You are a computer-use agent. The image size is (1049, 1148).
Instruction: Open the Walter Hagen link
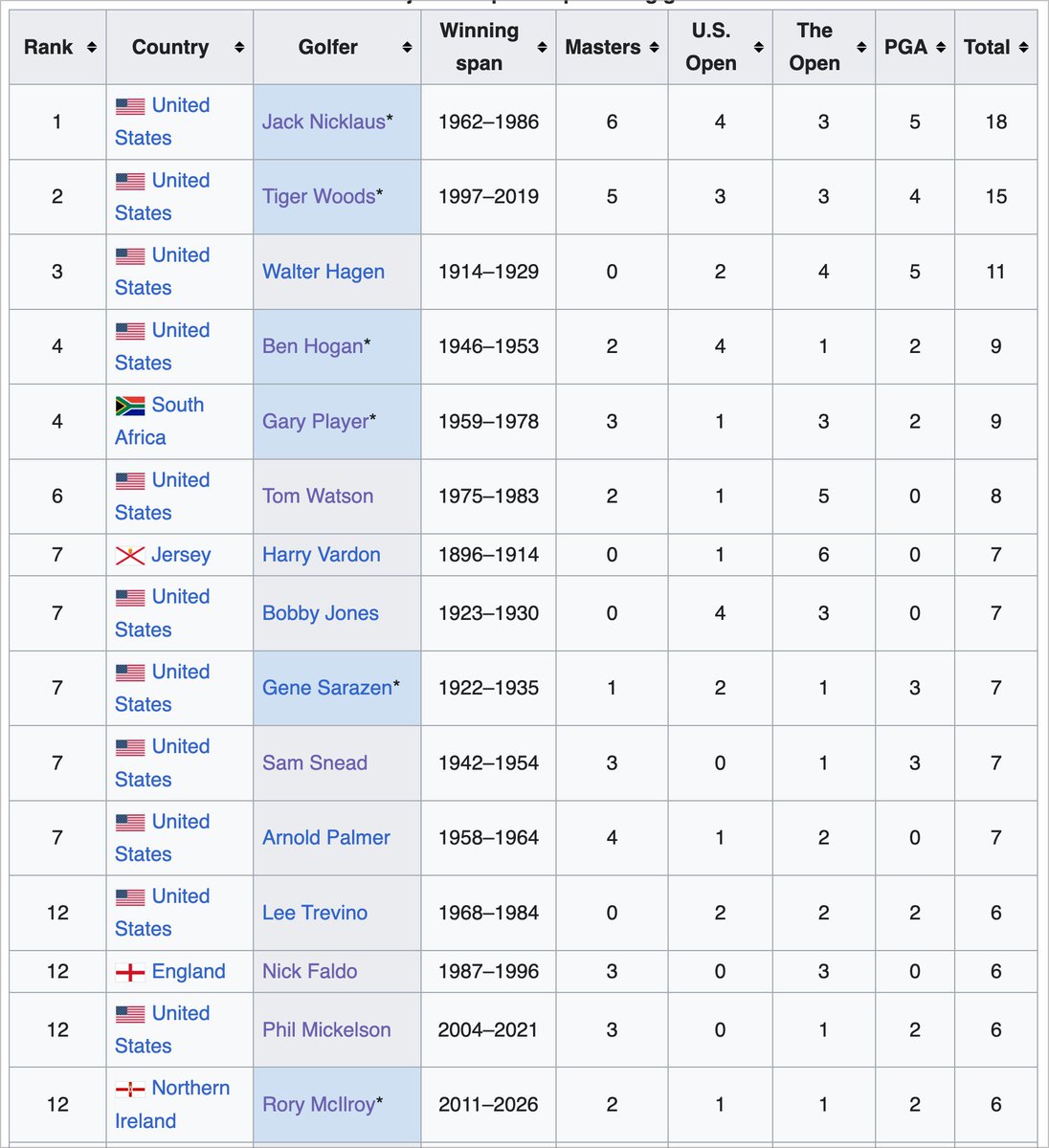coord(324,272)
